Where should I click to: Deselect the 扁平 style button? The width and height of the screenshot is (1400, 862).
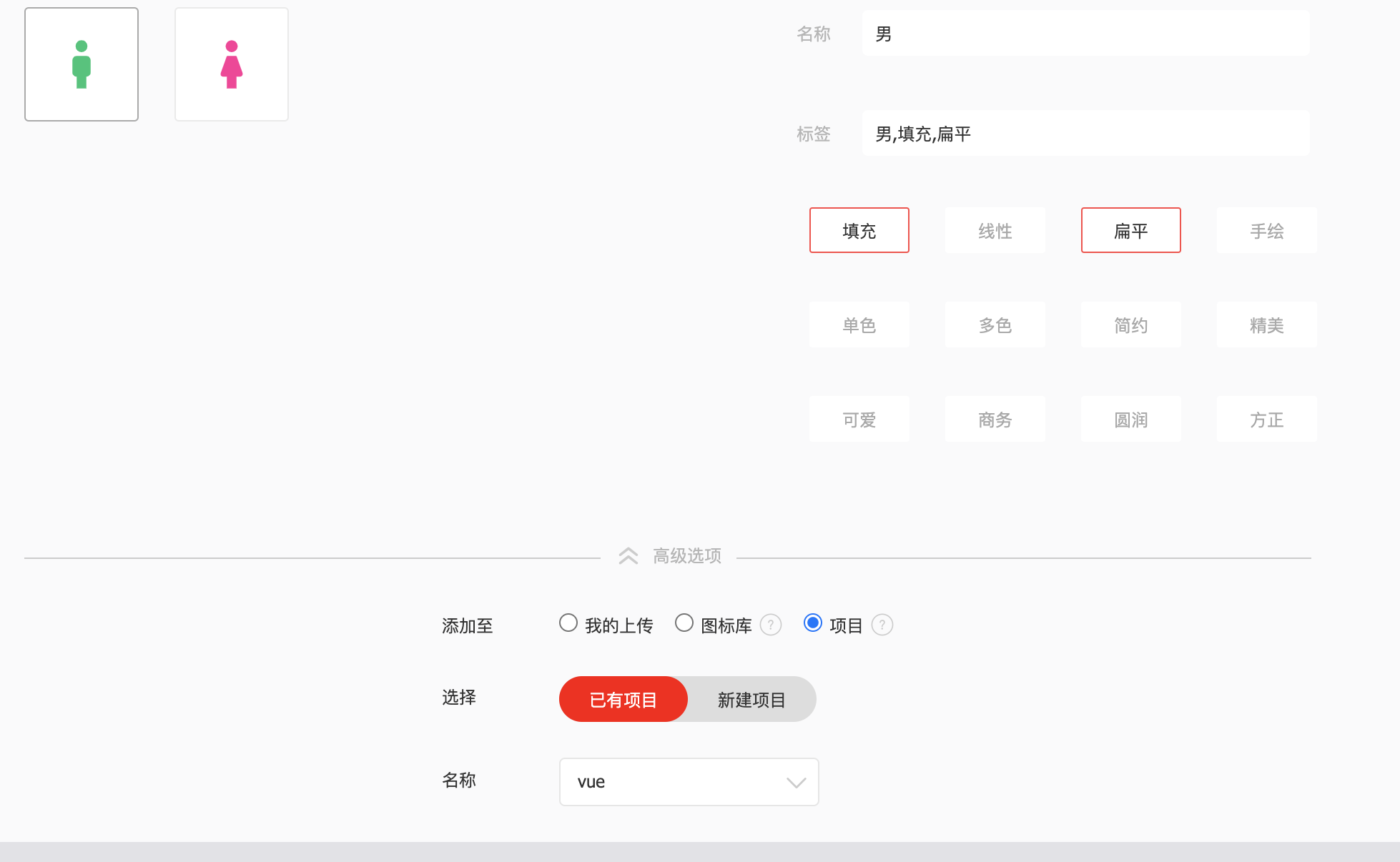[1130, 230]
